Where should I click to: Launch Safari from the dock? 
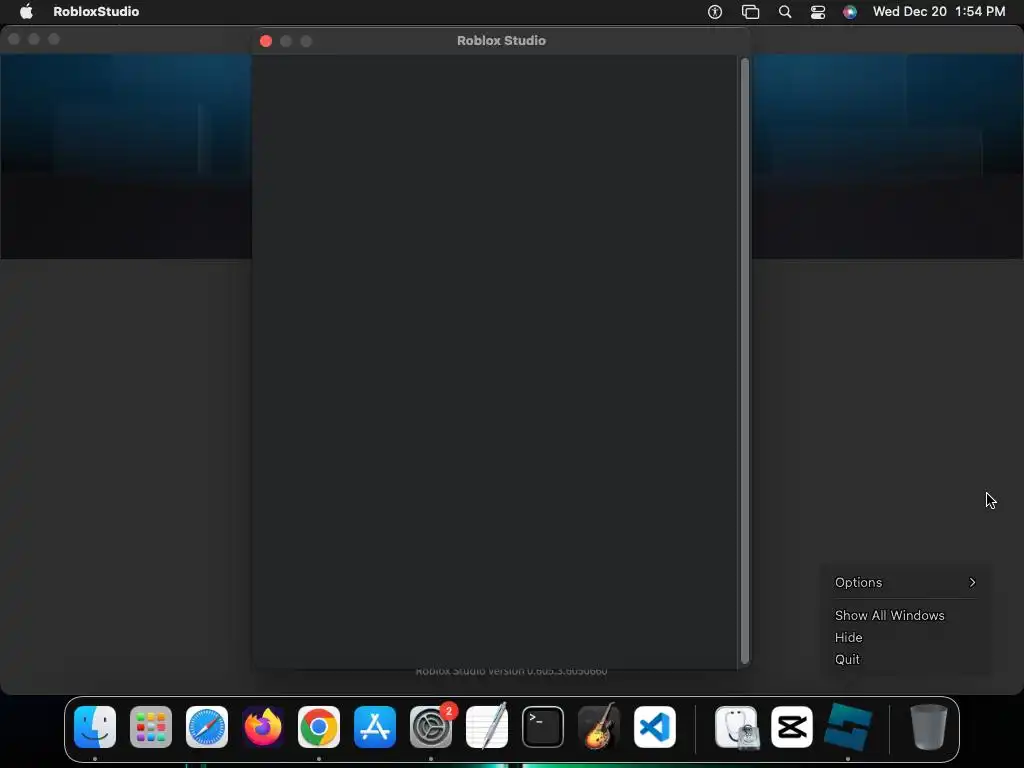point(207,727)
